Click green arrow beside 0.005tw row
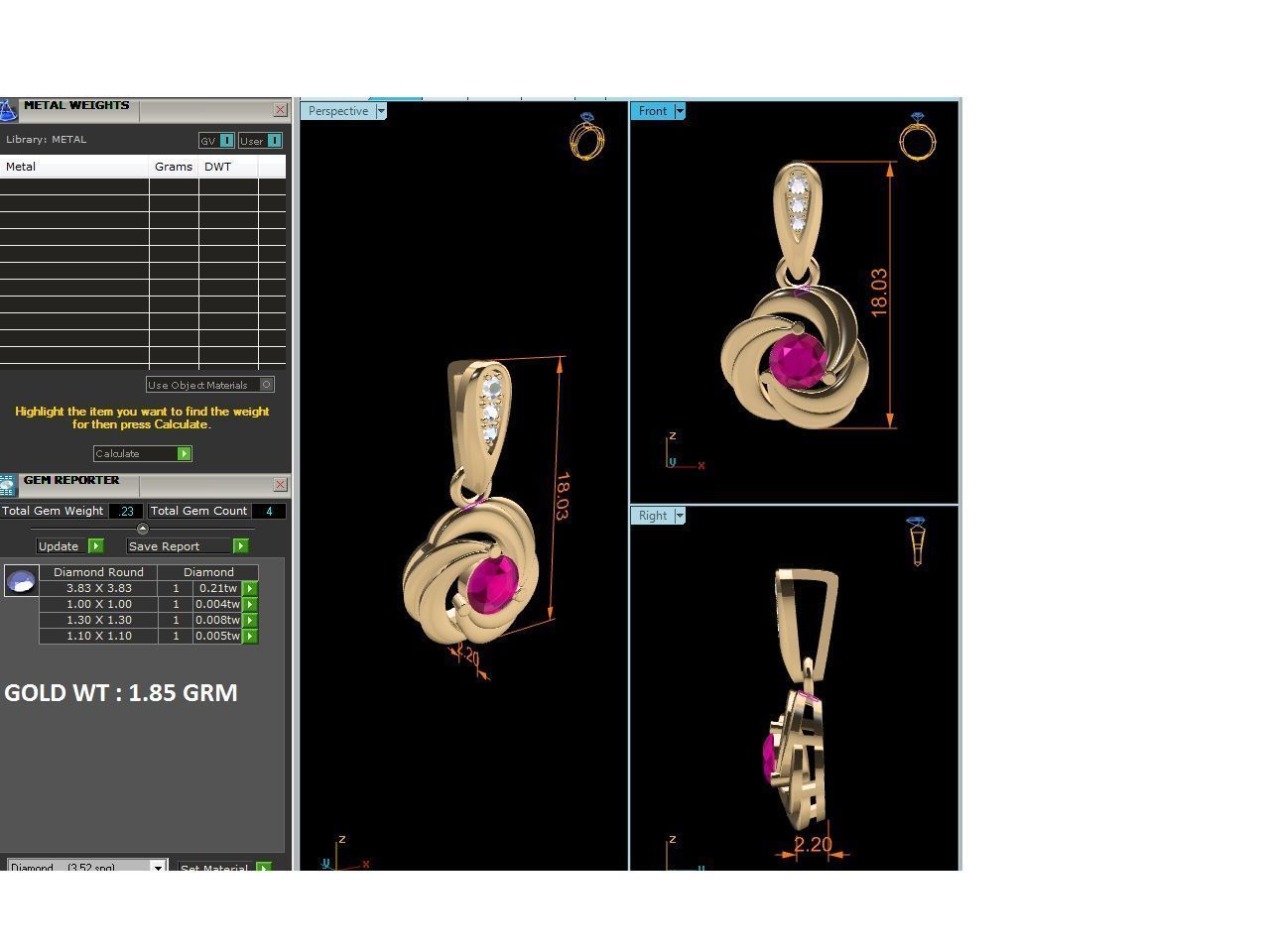 250,636
